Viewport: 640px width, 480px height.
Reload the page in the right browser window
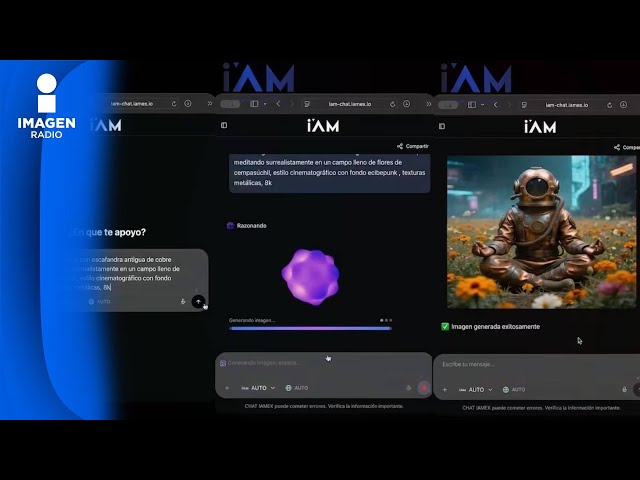pos(609,105)
